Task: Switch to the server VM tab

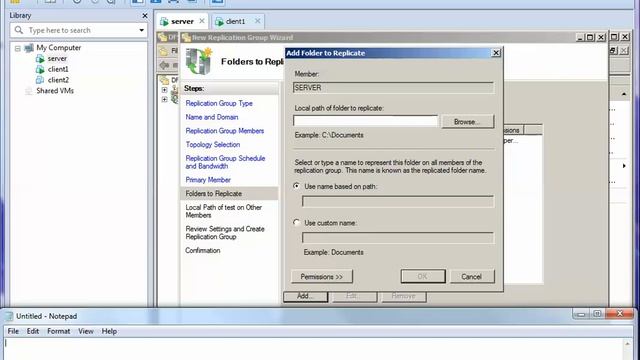Action: coord(182,21)
